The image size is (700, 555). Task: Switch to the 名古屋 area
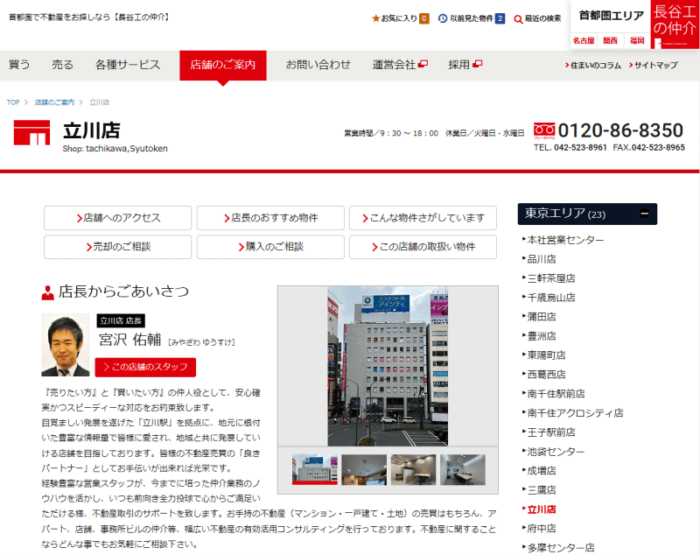[x=583, y=41]
